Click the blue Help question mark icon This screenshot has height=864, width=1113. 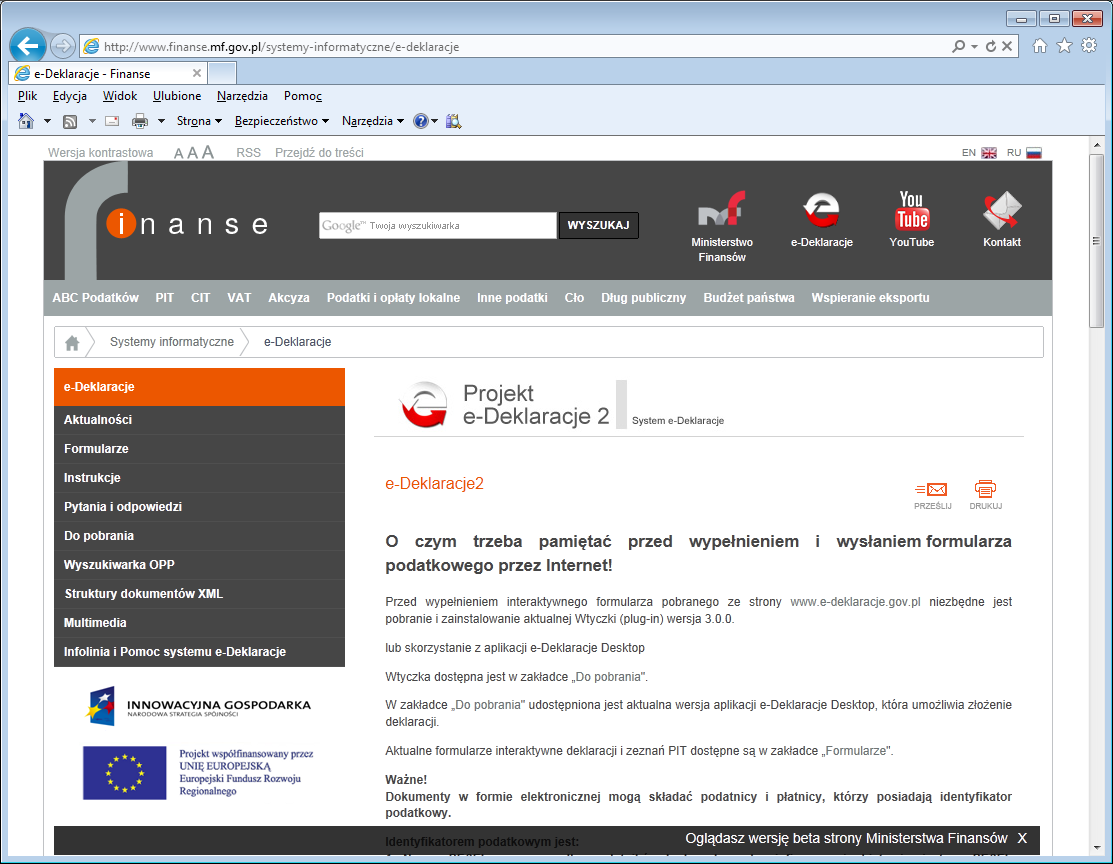[x=421, y=121]
